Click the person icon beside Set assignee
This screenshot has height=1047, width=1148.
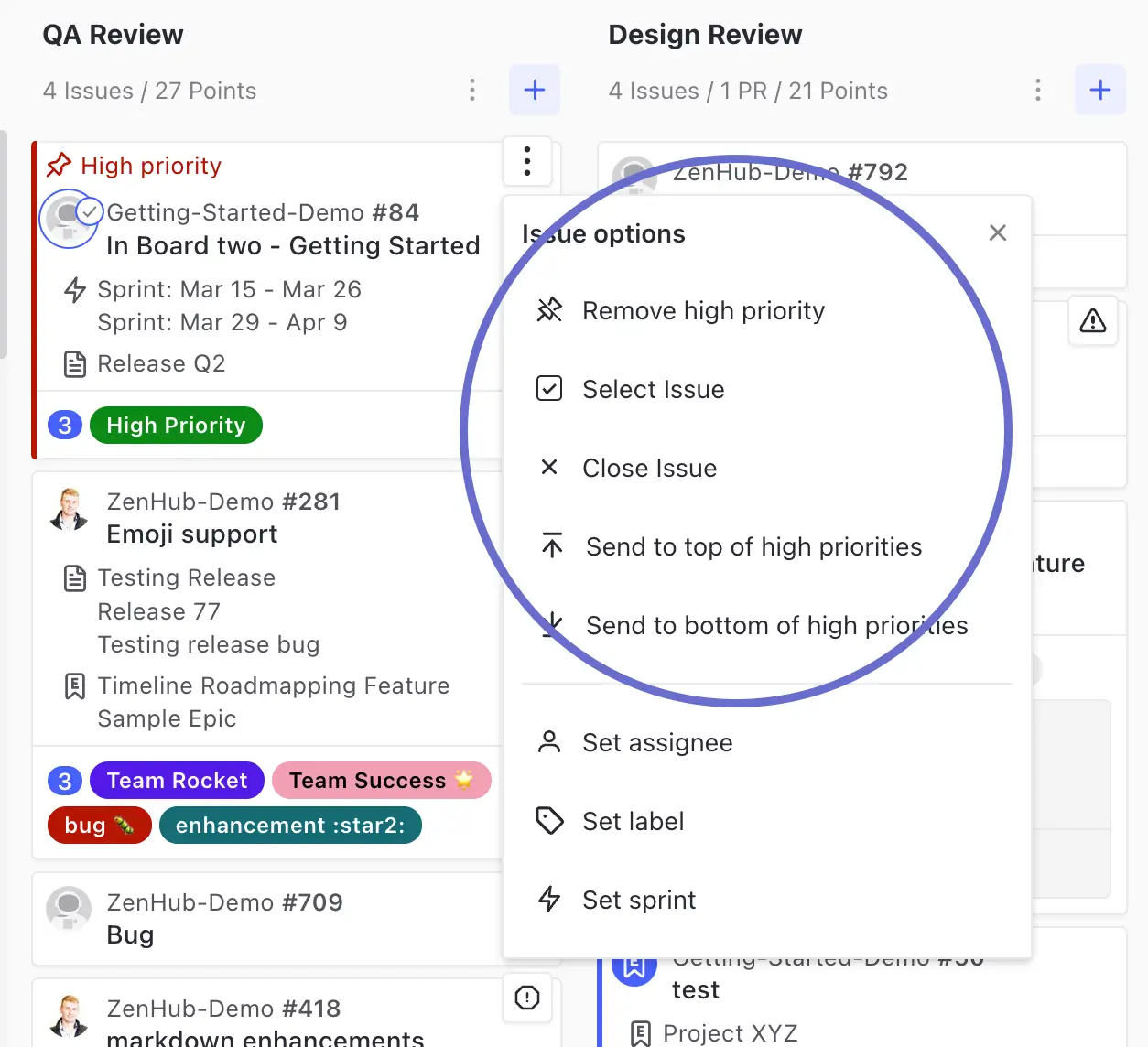coord(549,742)
